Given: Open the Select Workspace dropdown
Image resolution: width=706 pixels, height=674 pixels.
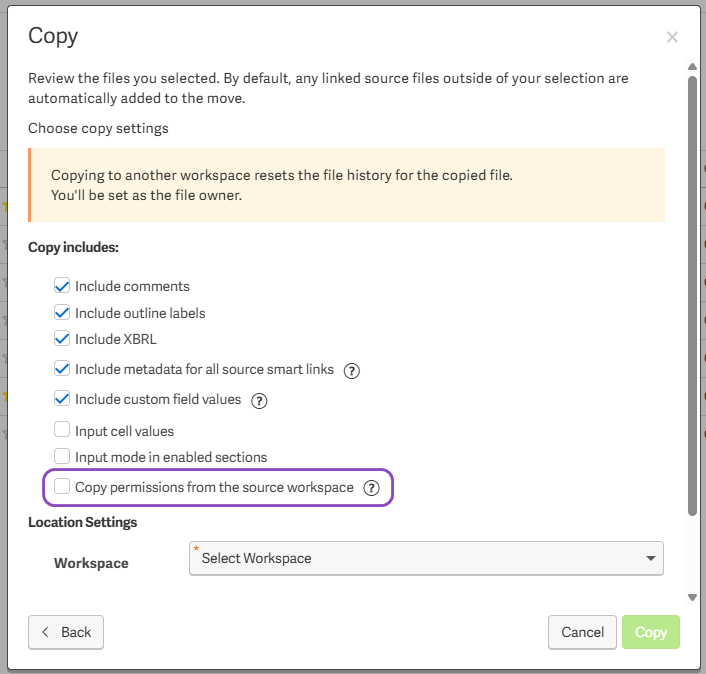Looking at the screenshot, I should (426, 558).
